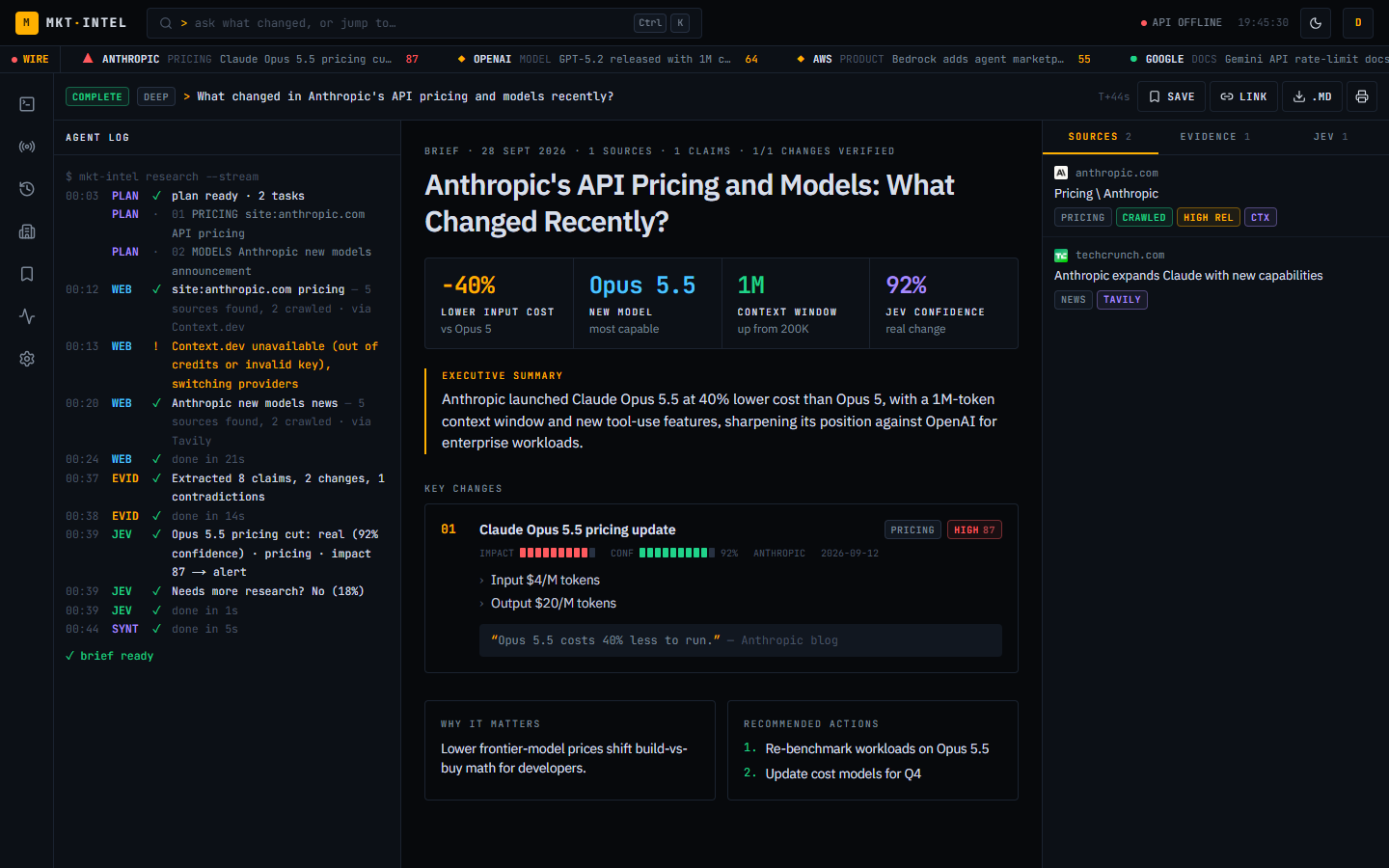Click the NEWS tag on TechCrunch source
The height and width of the screenshot is (868, 1389).
[x=1074, y=300]
